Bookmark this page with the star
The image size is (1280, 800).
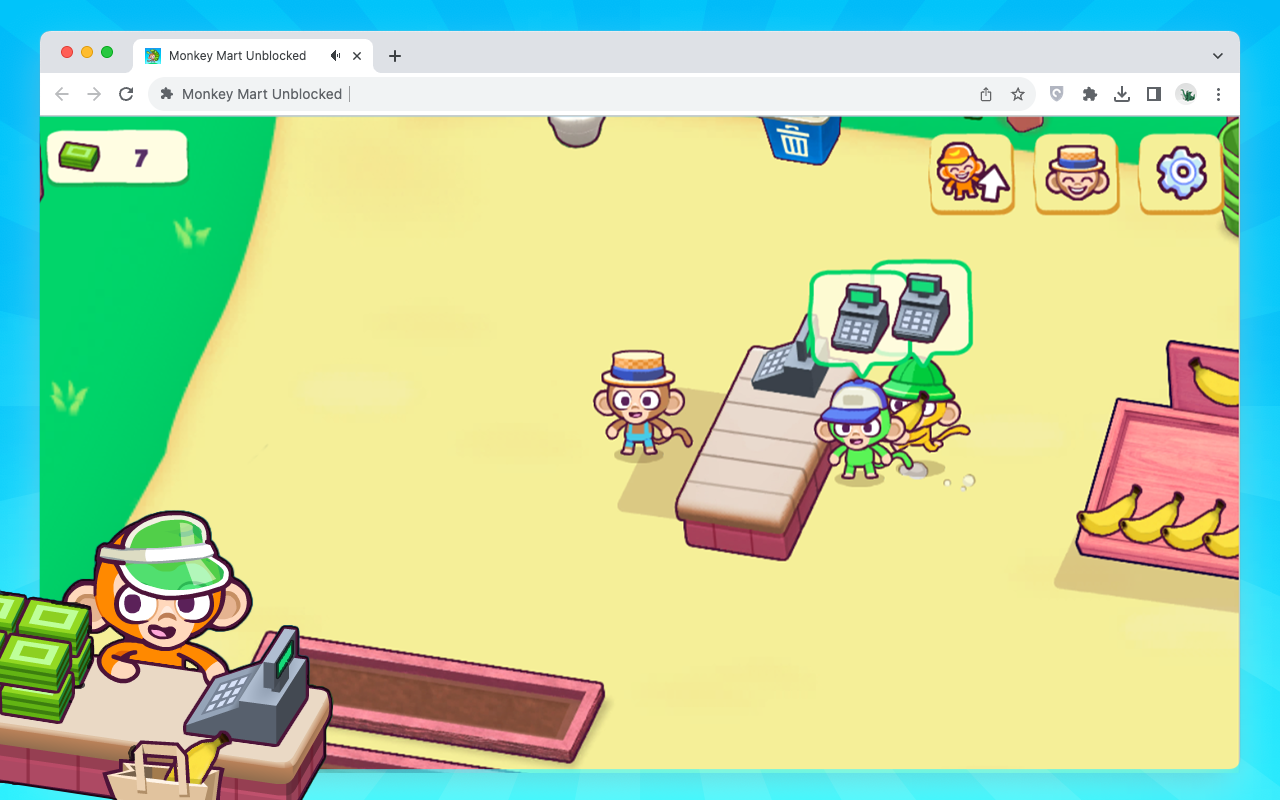pos(1018,94)
